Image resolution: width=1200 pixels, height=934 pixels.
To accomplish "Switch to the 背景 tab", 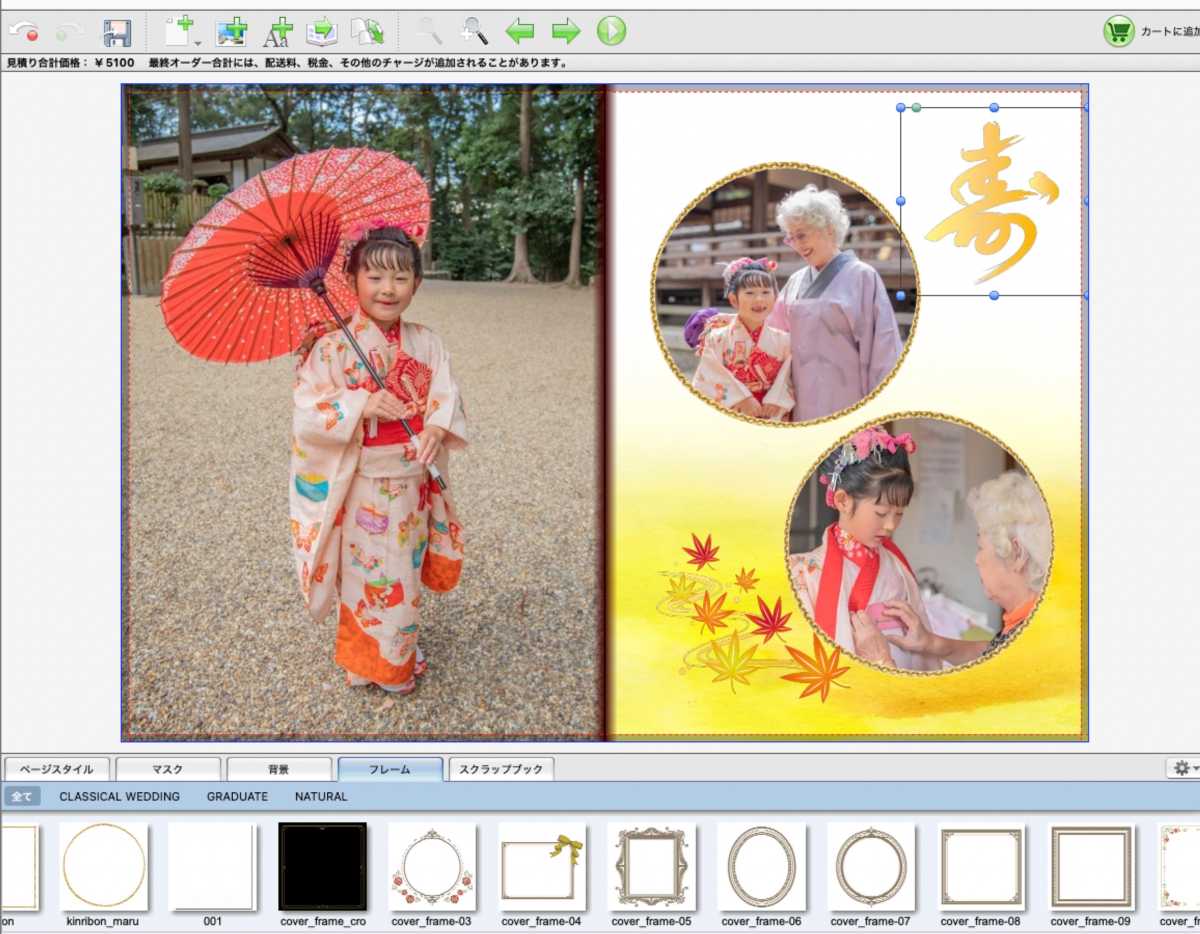I will pos(278,769).
